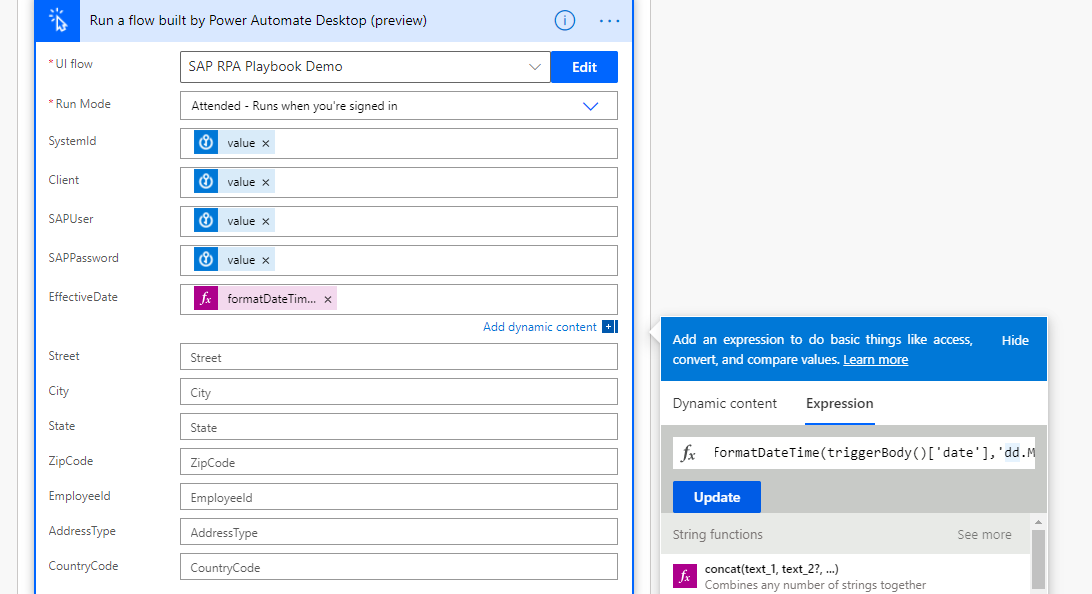This screenshot has width=1092, height=594.
Task: Remove the SystemId value token
Action: coord(265,142)
